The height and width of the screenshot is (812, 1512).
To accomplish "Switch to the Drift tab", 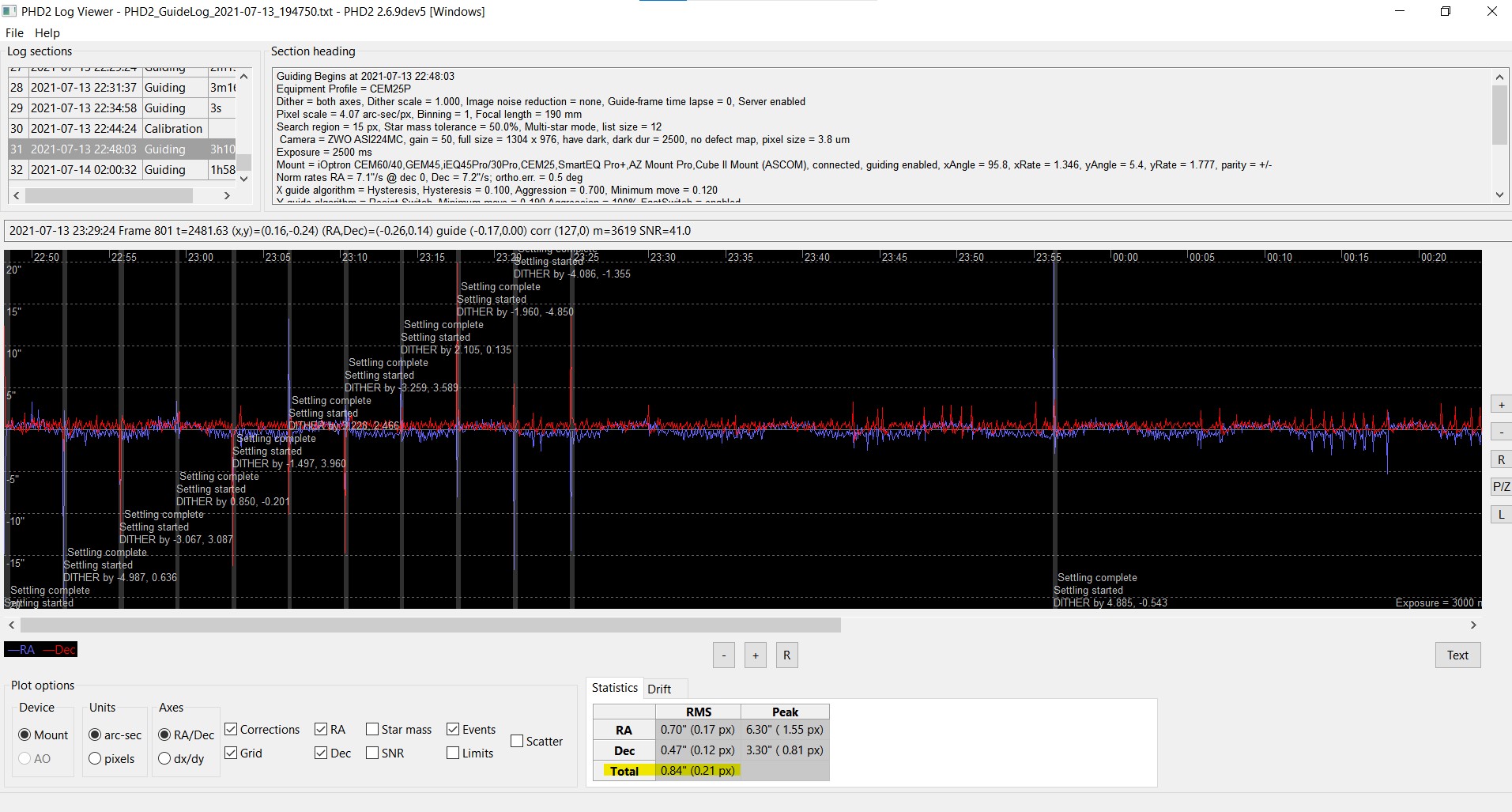I will 659,689.
